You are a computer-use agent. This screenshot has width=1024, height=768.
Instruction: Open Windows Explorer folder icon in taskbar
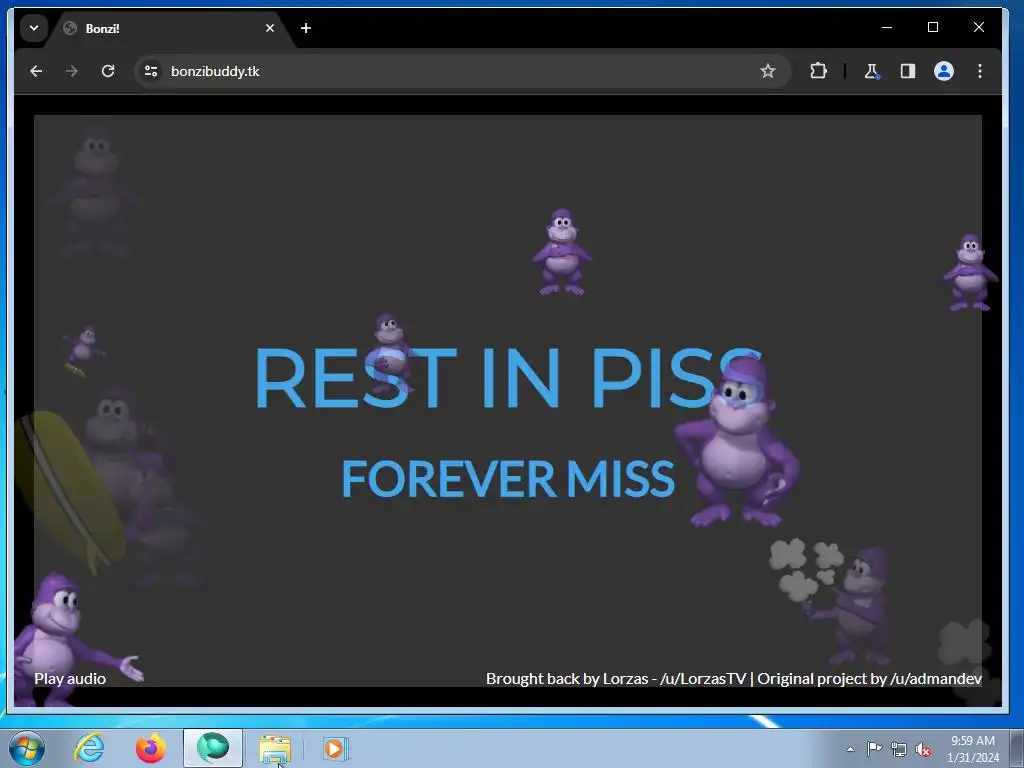pos(275,748)
